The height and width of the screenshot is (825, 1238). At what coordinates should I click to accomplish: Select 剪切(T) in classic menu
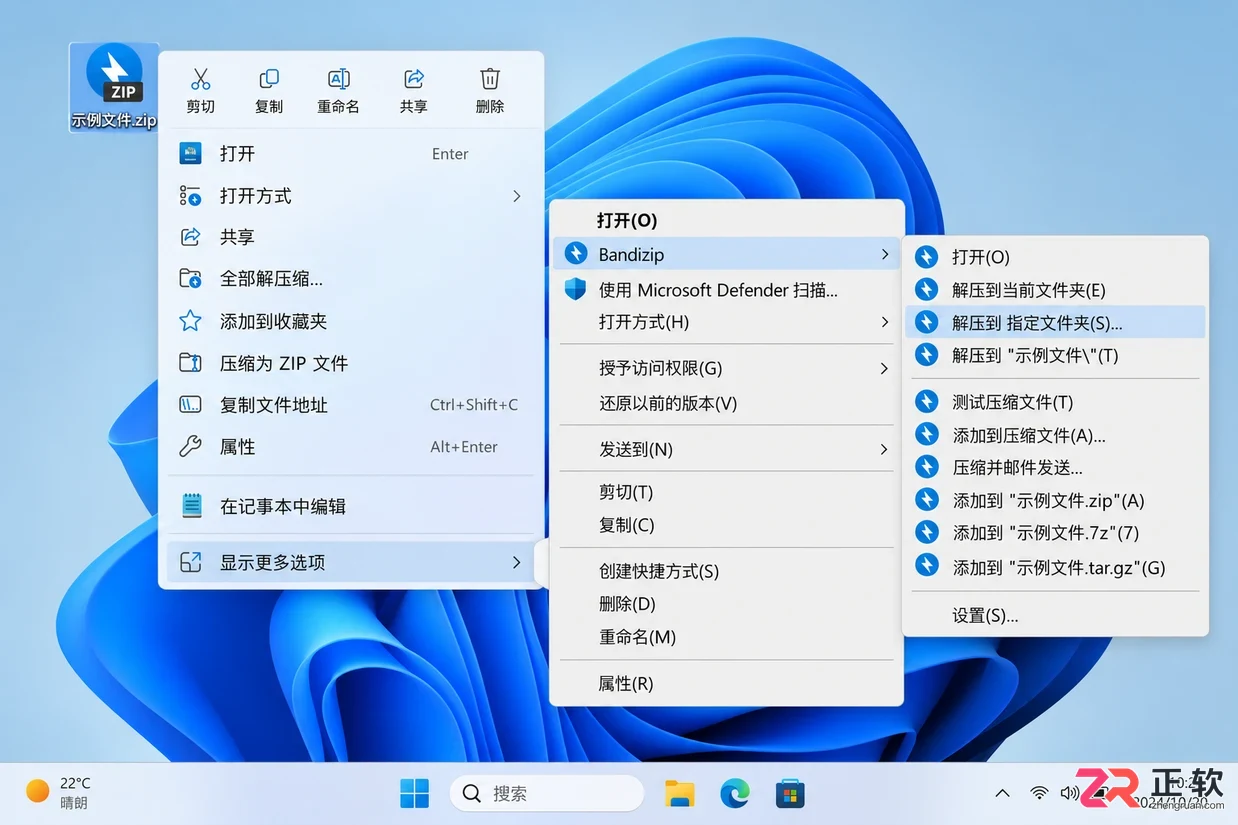pyautogui.click(x=727, y=492)
